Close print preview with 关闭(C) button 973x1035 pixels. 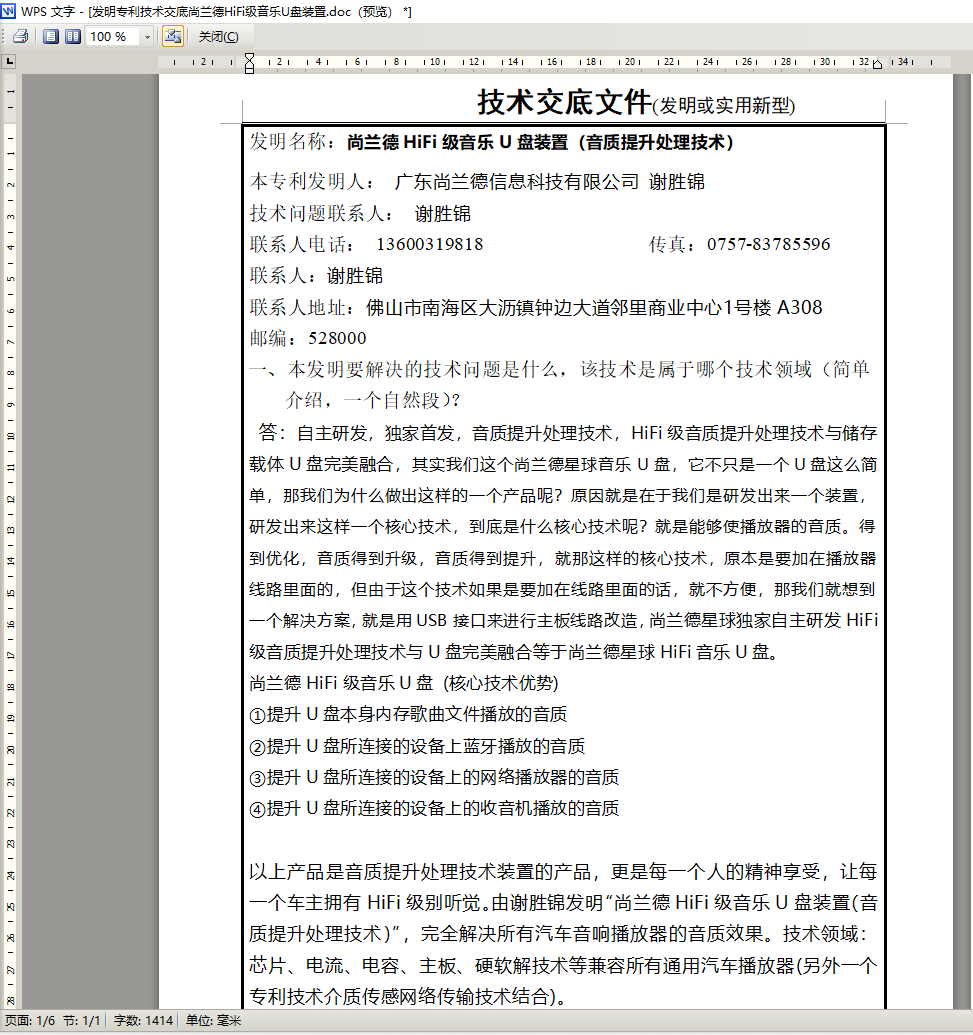[x=218, y=37]
